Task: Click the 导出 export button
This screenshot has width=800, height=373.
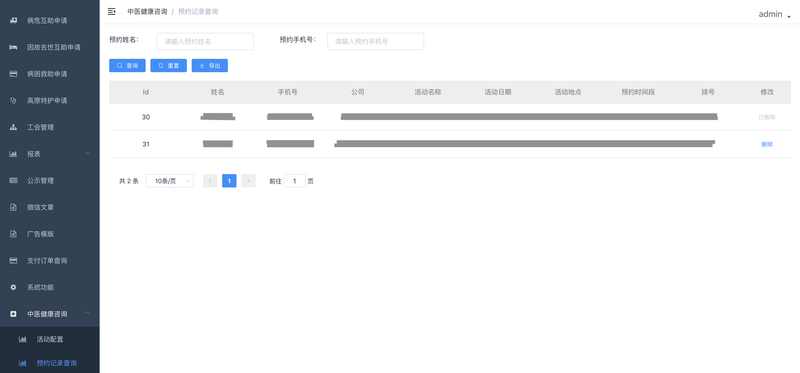Action: point(210,66)
